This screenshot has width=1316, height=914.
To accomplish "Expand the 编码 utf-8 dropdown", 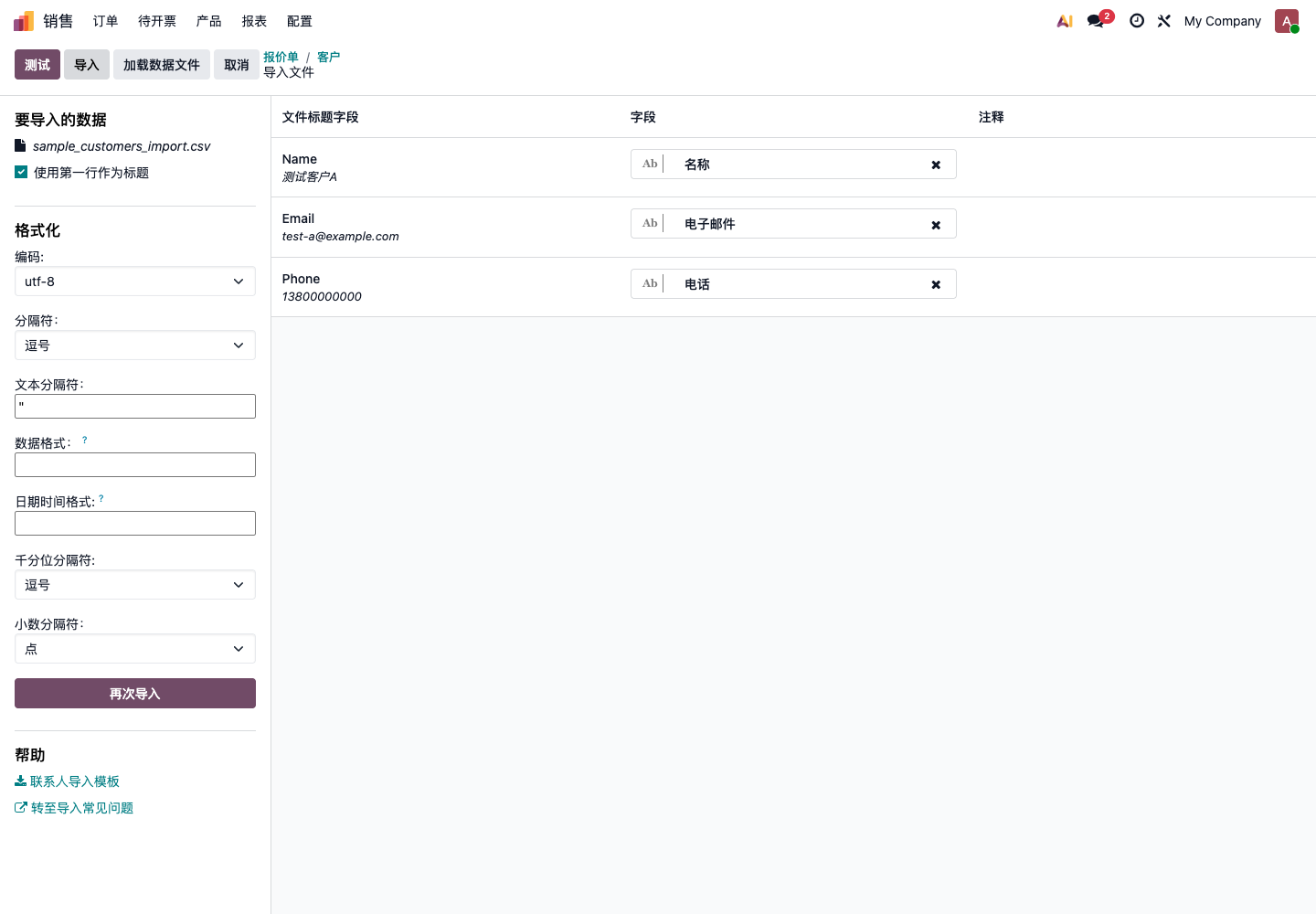I will 135,282.
